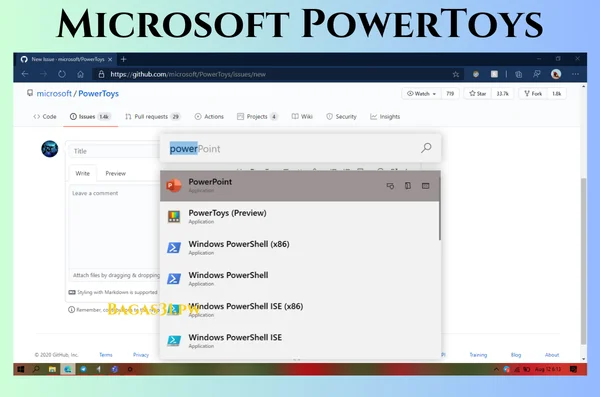The image size is (600, 397).
Task: Open the Insights tab
Action: [385, 116]
